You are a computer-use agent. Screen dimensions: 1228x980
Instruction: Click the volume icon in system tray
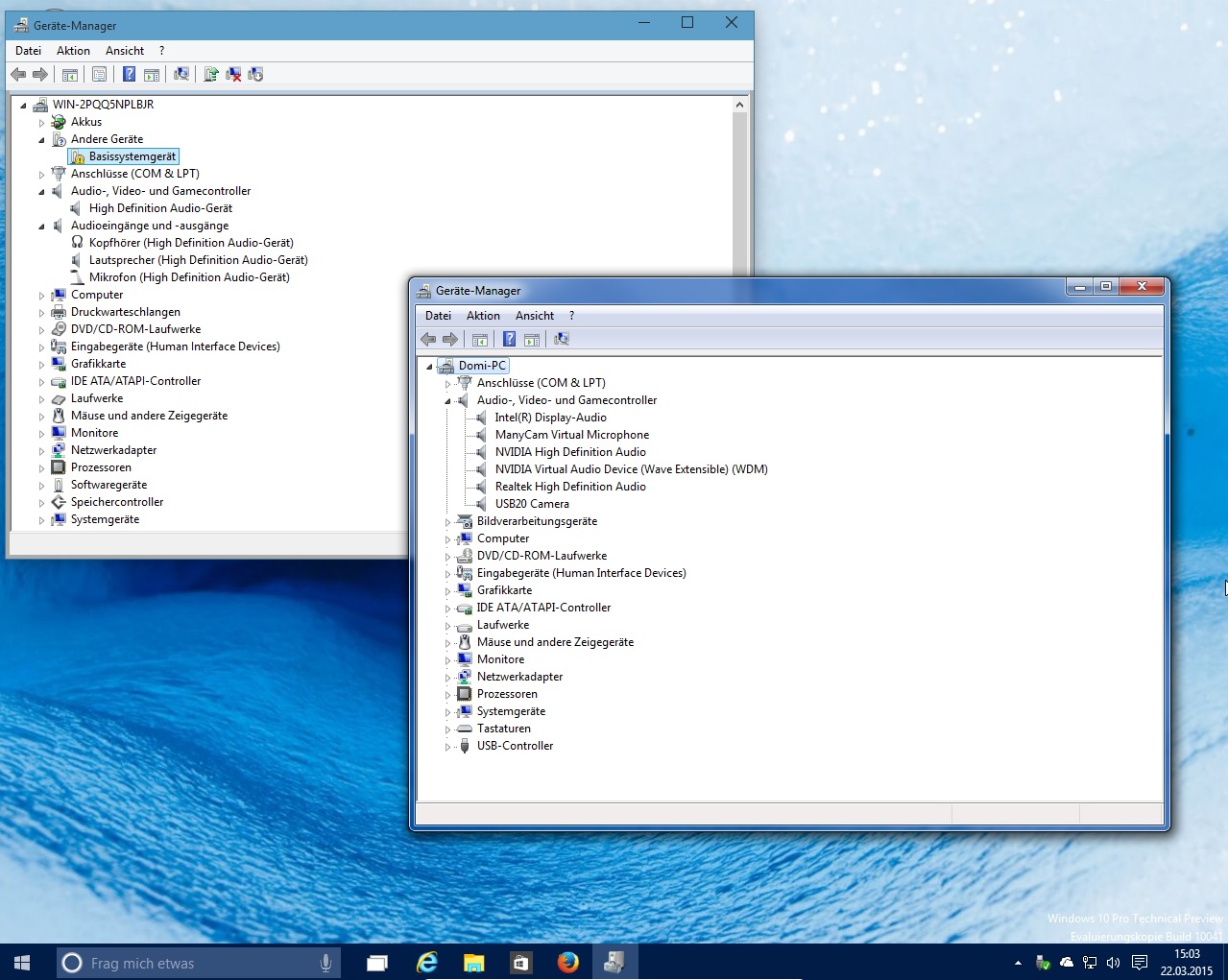click(x=1114, y=963)
